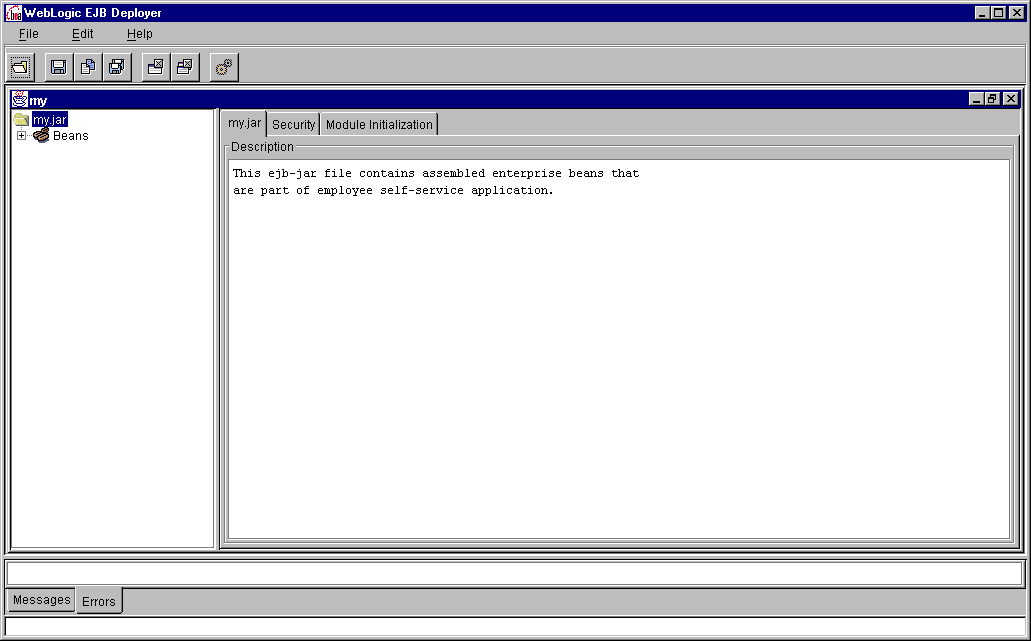Viewport: 1031px width, 641px height.
Task: Click the my.jar folder icon in tree
Action: pos(22,120)
